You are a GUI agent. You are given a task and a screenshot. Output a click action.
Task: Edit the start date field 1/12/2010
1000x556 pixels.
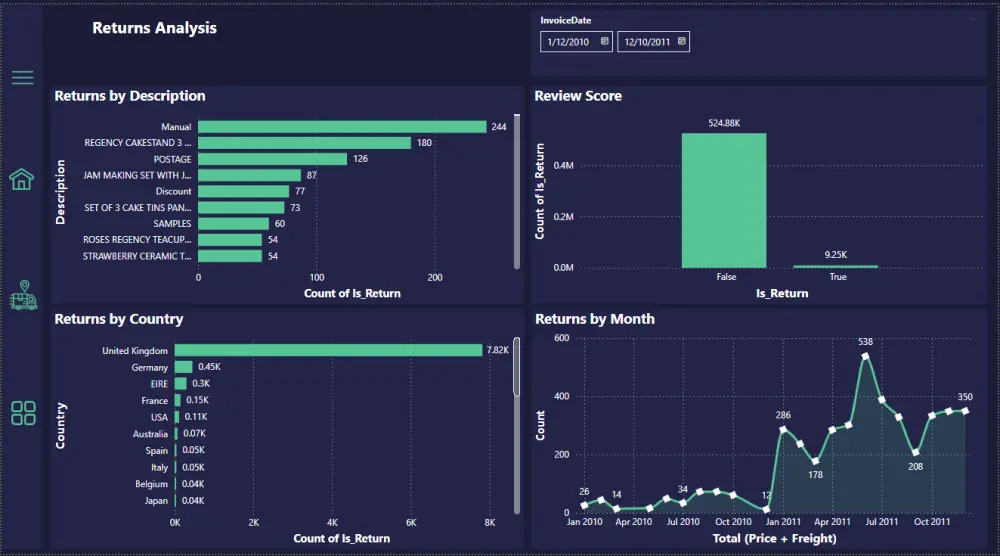[576, 41]
